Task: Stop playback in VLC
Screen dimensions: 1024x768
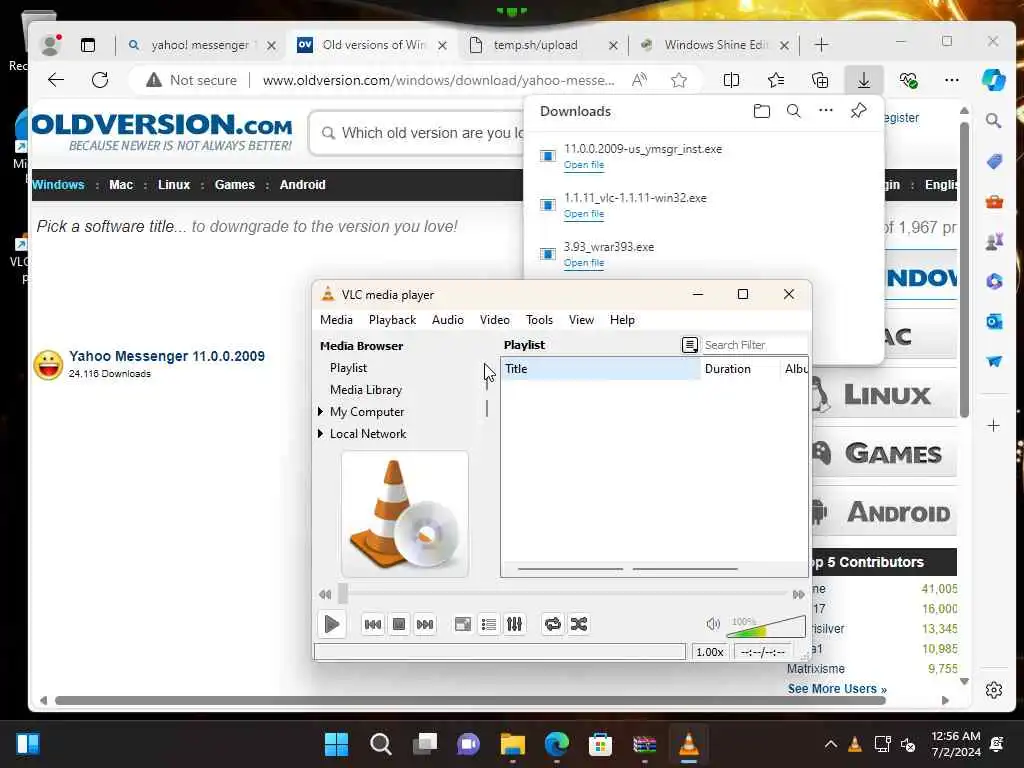Action: (399, 624)
